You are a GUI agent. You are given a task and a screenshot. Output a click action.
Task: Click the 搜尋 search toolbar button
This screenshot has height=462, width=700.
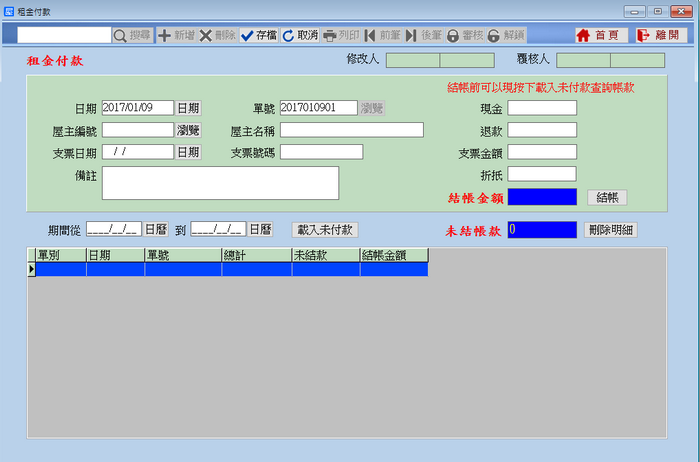click(133, 35)
